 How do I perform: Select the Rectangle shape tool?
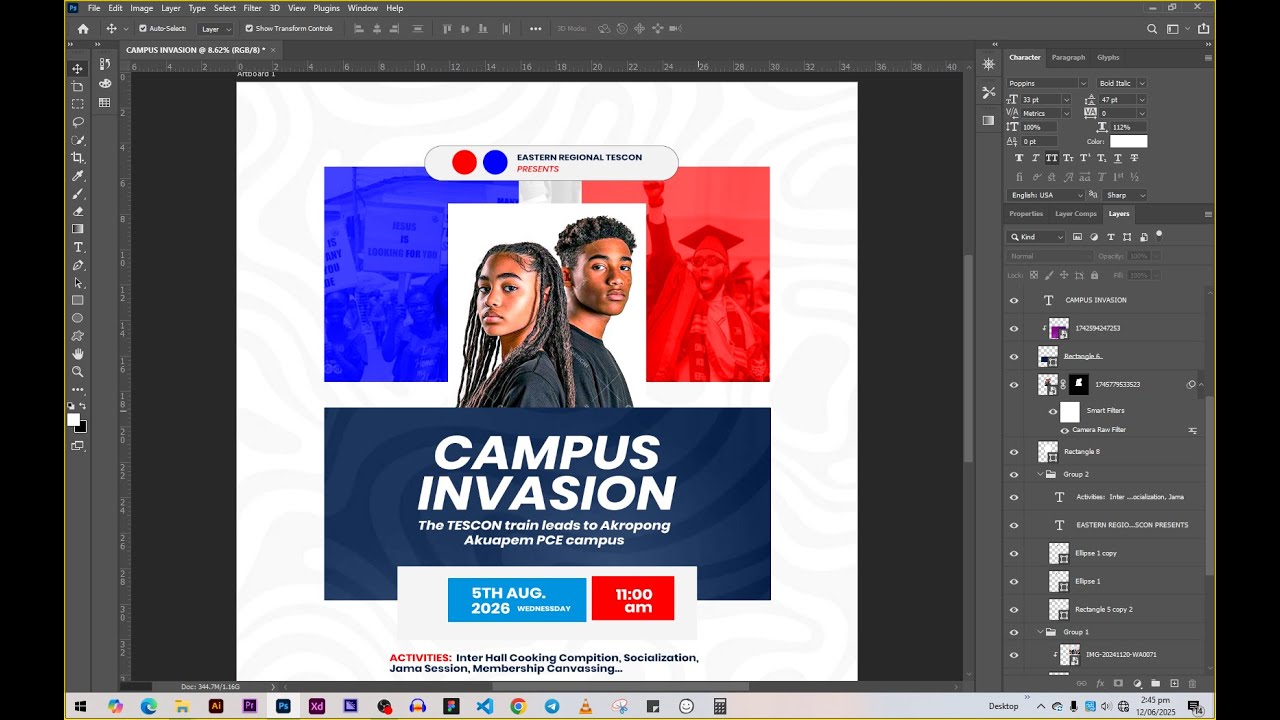point(77,300)
